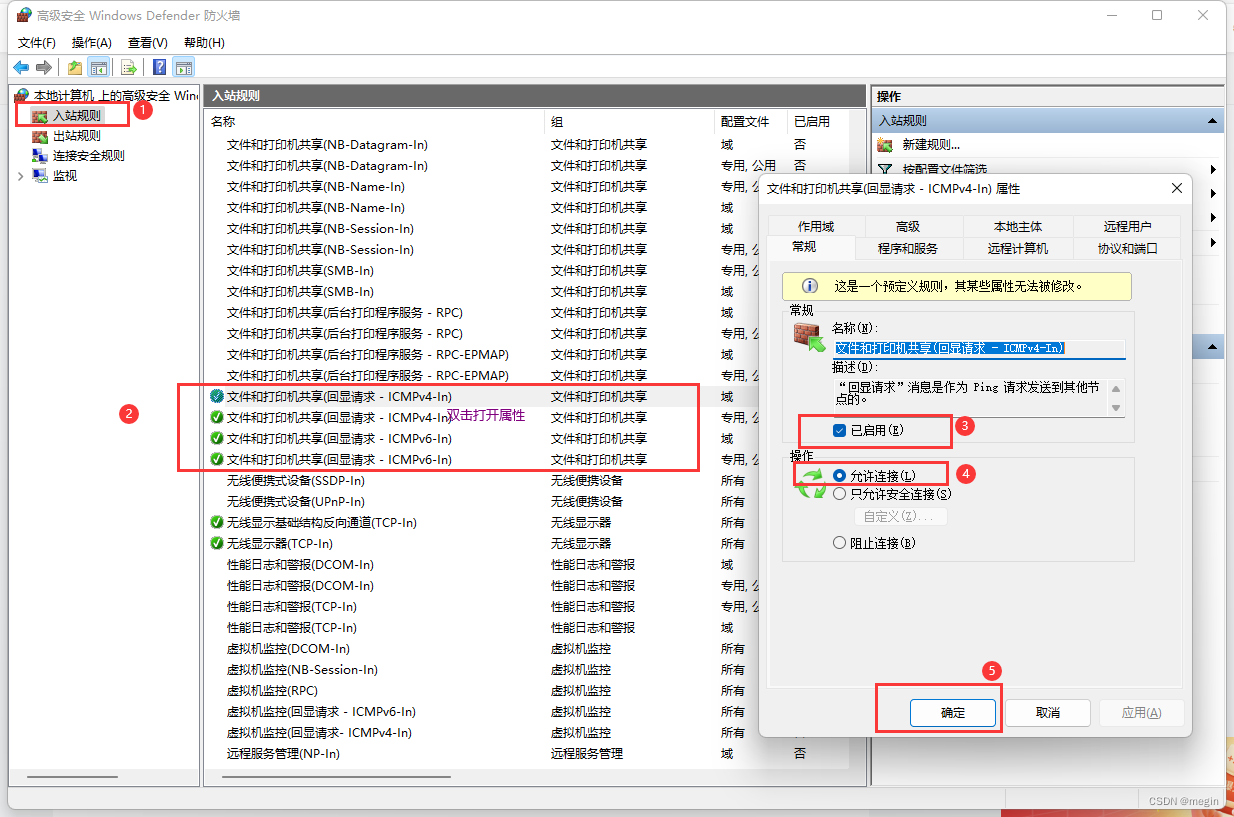Select the 阻止连接(B) radio button
Screen dimensions: 1234x817
(840, 544)
